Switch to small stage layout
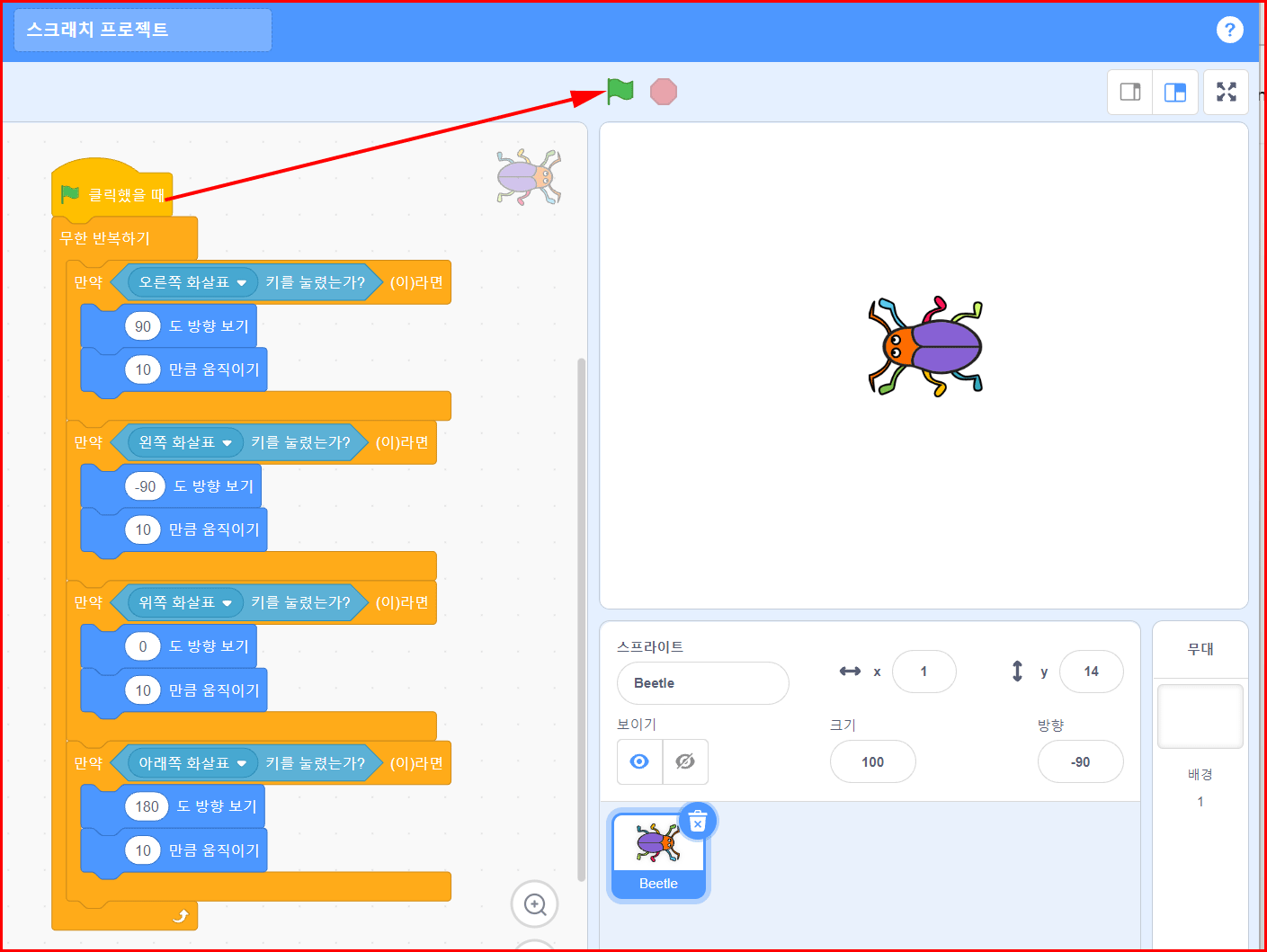The image size is (1267, 952). point(1130,92)
